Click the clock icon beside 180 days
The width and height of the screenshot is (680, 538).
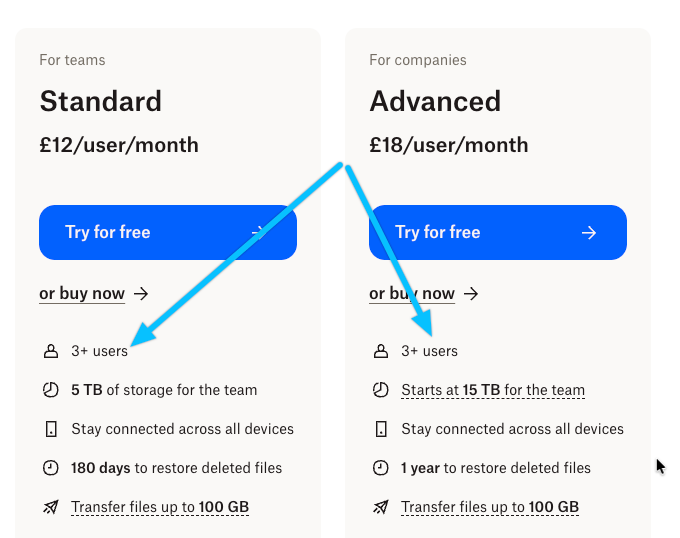click(51, 468)
